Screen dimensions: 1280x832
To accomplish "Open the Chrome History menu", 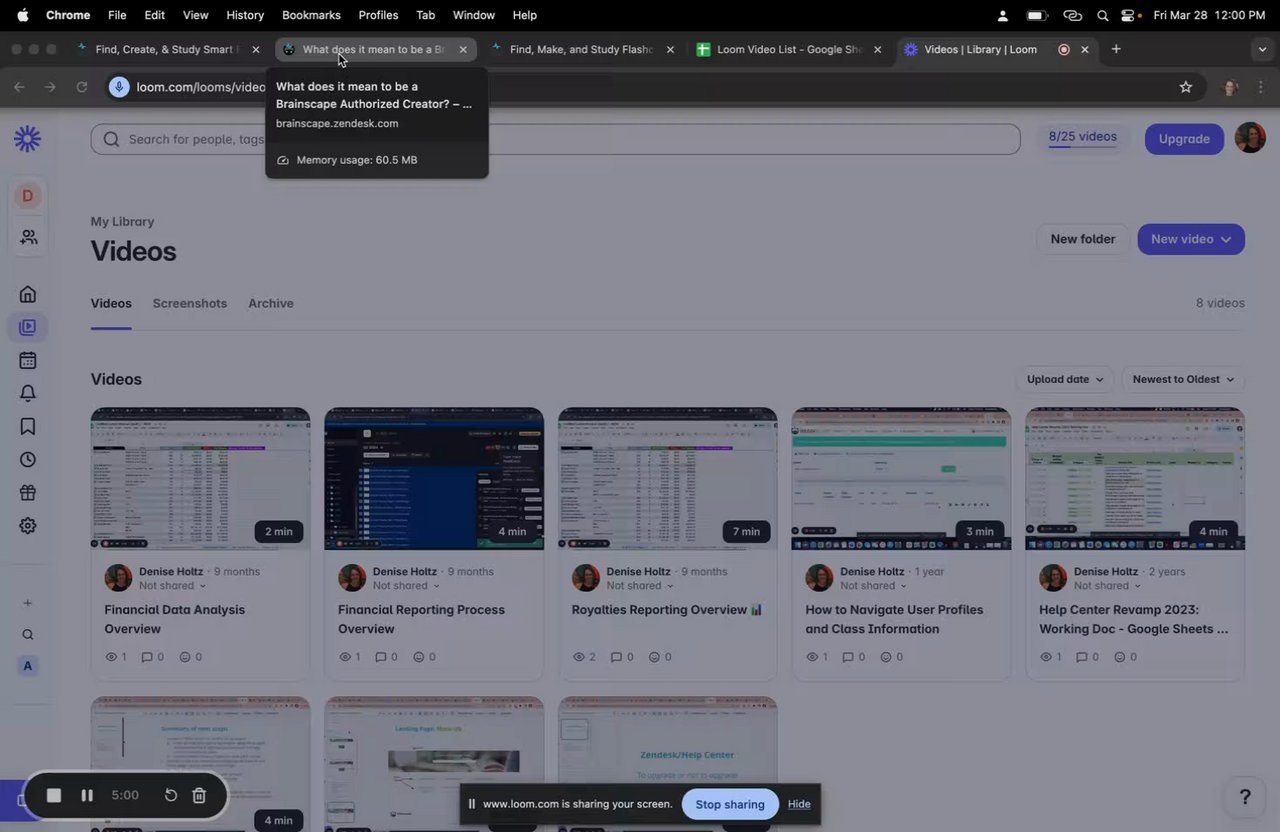I will (245, 15).
